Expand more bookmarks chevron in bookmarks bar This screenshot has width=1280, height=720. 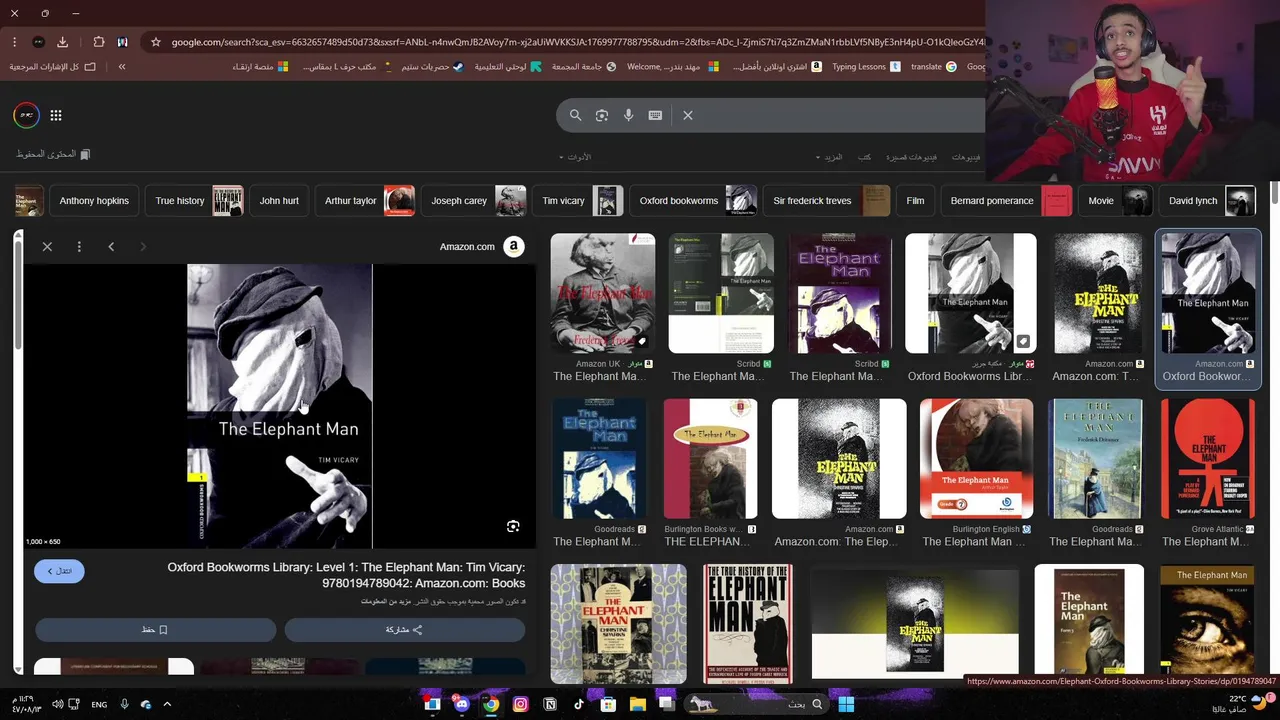[x=122, y=66]
